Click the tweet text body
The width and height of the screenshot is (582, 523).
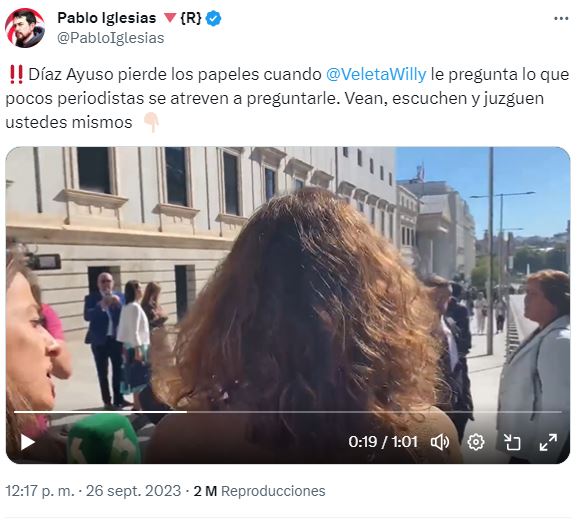coord(288,98)
